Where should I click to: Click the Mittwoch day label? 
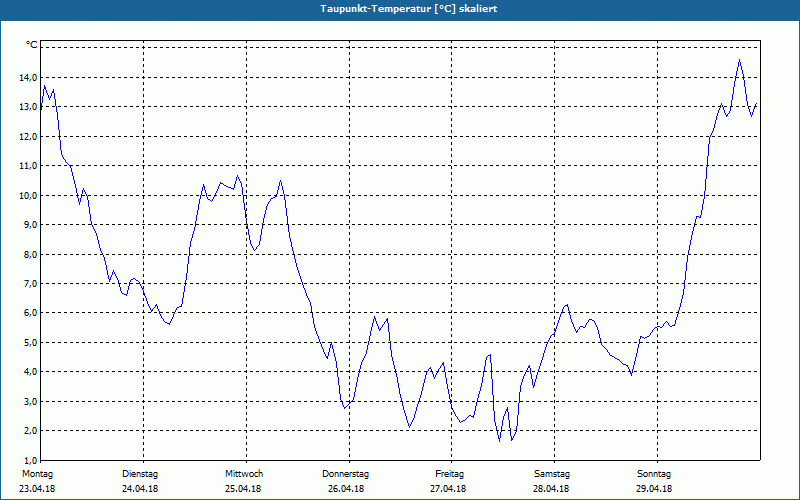coord(244,474)
